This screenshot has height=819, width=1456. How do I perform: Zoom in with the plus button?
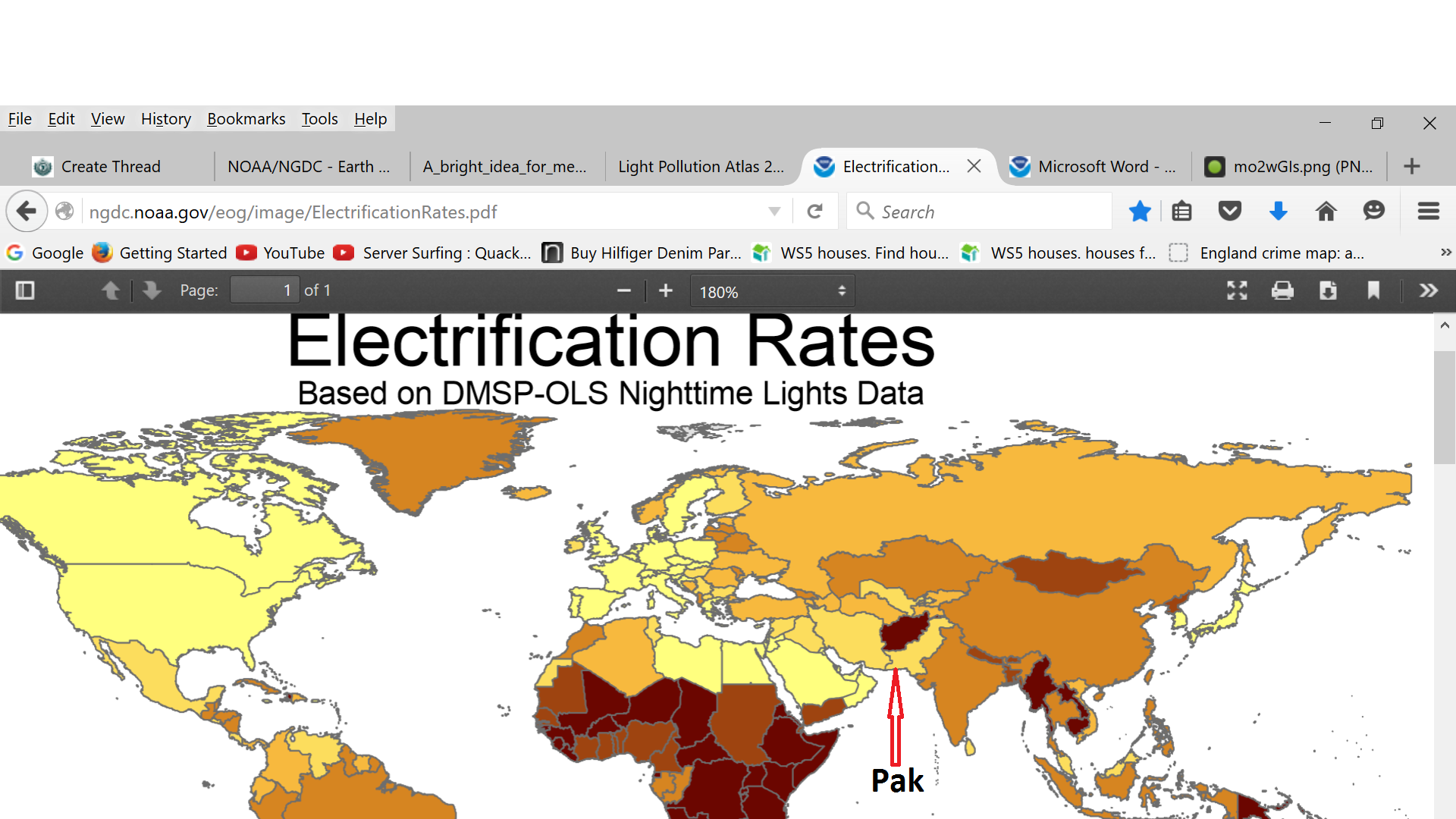pyautogui.click(x=666, y=290)
